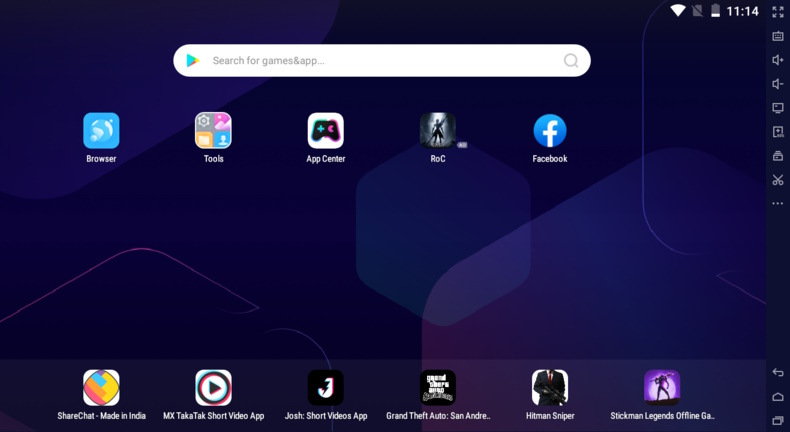Click the battery status icon
Viewport: 790px width, 432px height.
pos(715,11)
